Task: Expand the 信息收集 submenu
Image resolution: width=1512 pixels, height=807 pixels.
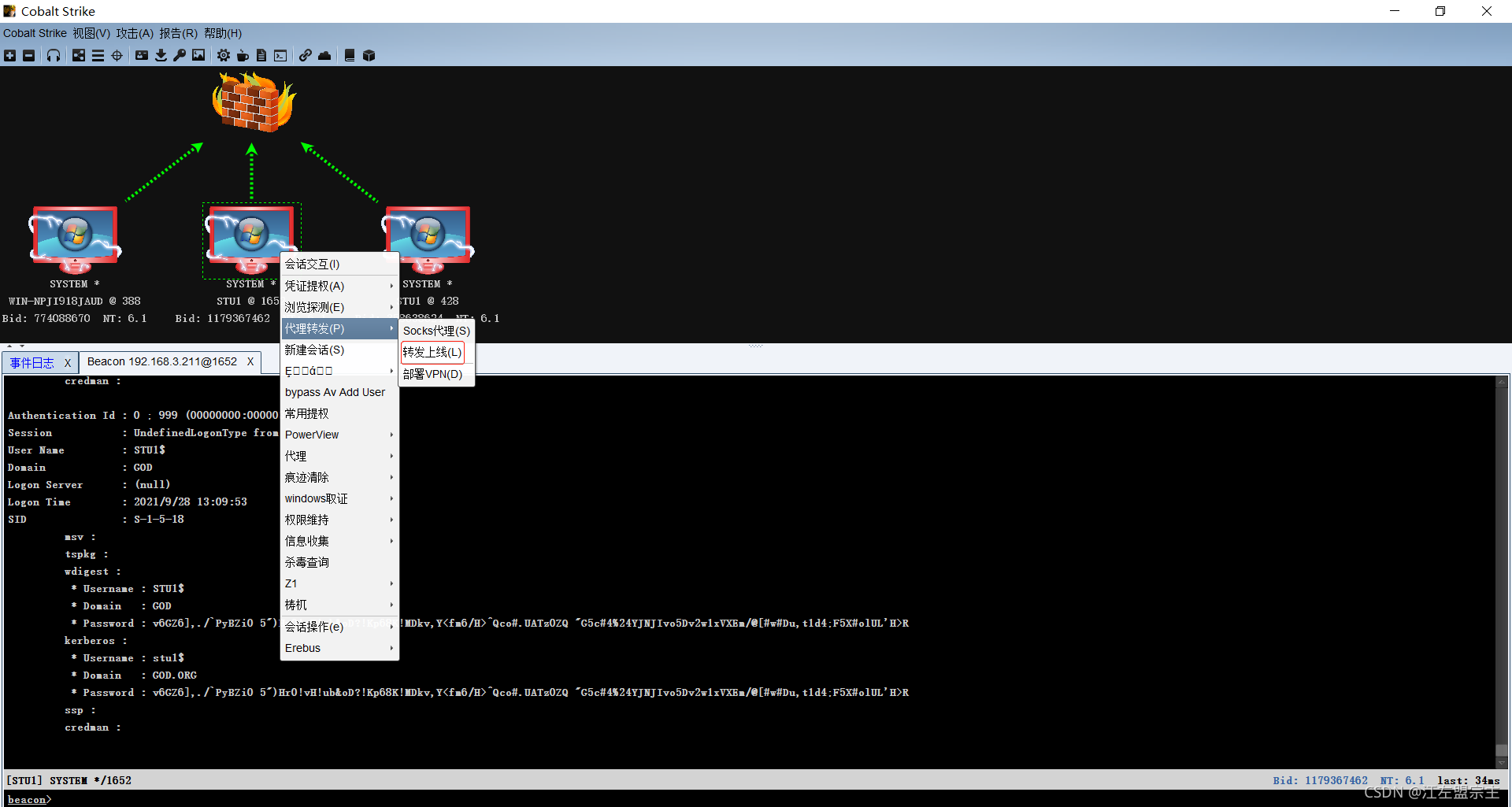Action: [x=339, y=541]
